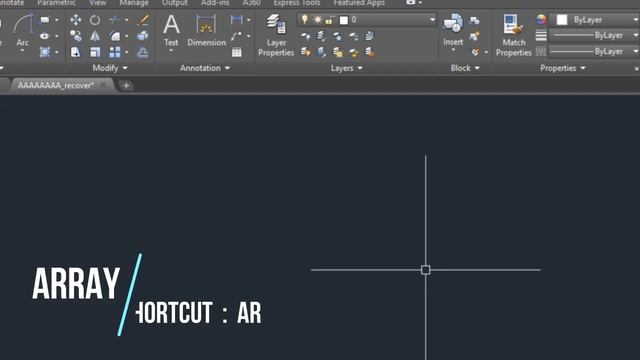Click the Erase tool icon

click(142, 20)
